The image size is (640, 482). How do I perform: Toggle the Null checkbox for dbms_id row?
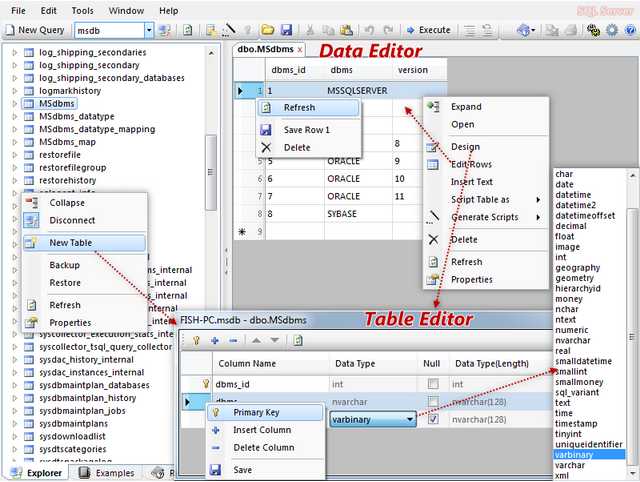tap(433, 384)
